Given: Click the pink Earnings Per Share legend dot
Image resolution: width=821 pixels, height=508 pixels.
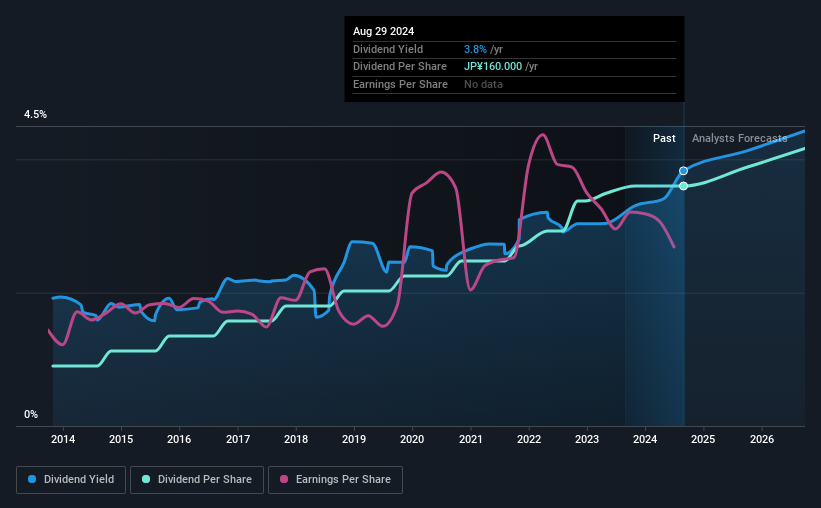Looking at the screenshot, I should coord(284,479).
